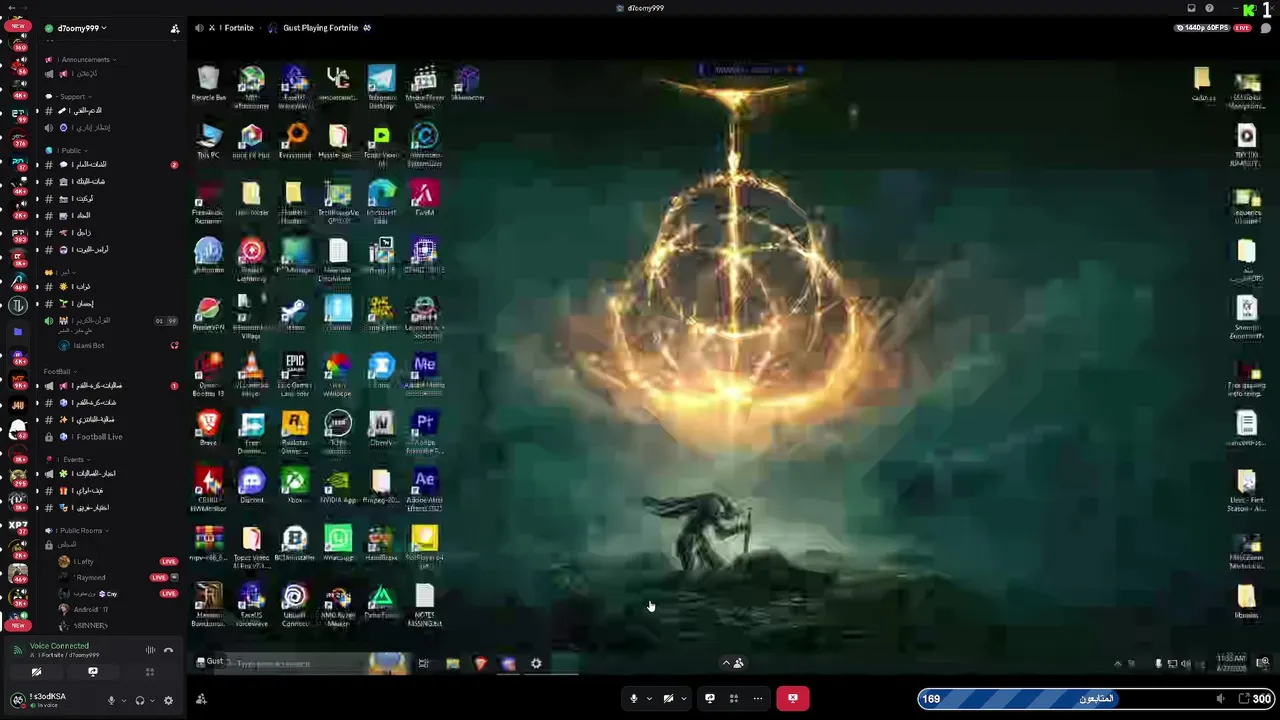Toggle microphone in the stream control bar
1280x720 pixels.
(x=633, y=698)
